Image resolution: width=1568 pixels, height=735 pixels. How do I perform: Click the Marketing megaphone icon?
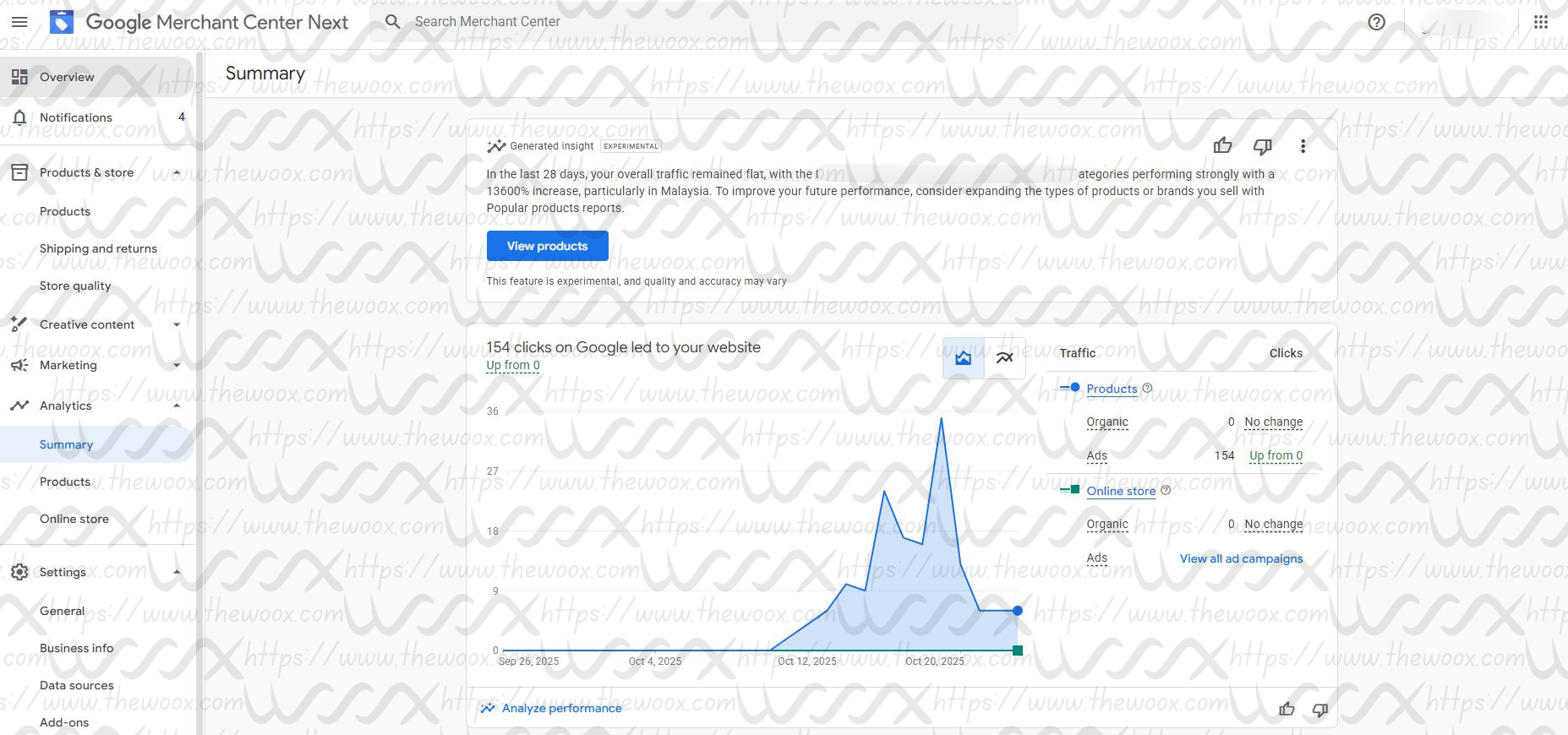tap(19, 365)
